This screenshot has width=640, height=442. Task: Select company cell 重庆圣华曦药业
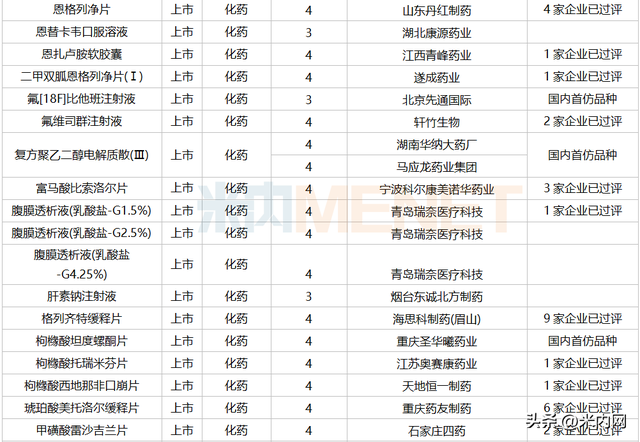(x=437, y=342)
